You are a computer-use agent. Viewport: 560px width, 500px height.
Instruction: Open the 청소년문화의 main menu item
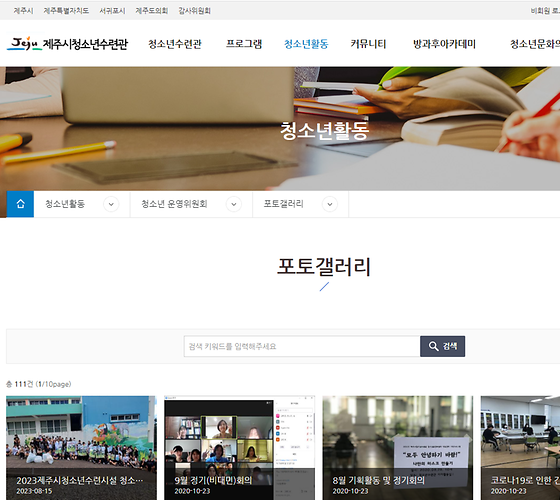[x=535, y=44]
